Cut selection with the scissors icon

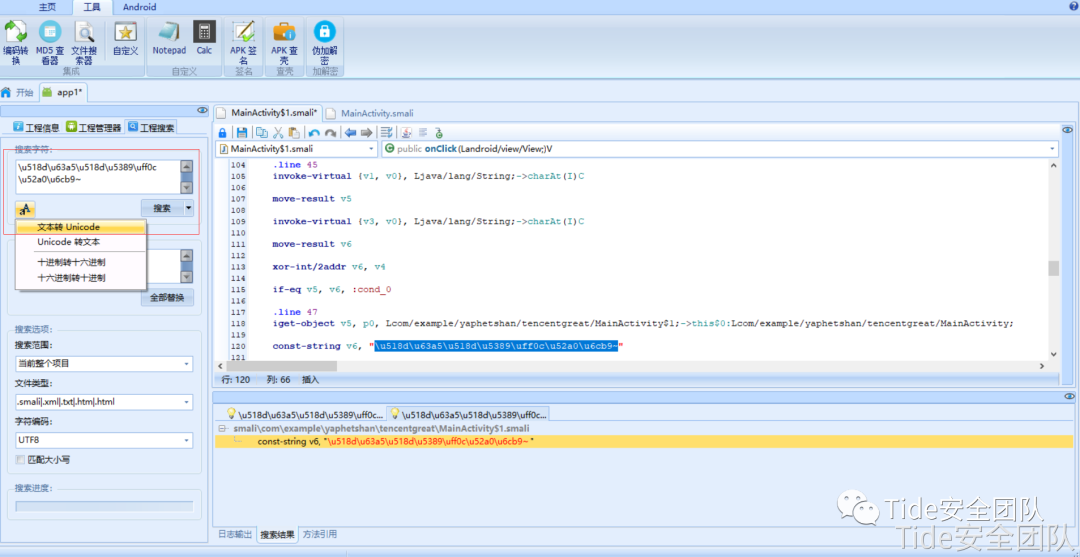[278, 133]
